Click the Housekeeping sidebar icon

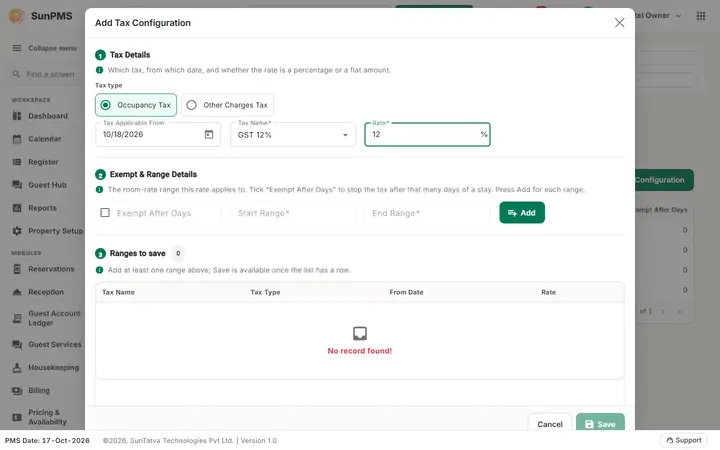pyautogui.click(x=17, y=367)
